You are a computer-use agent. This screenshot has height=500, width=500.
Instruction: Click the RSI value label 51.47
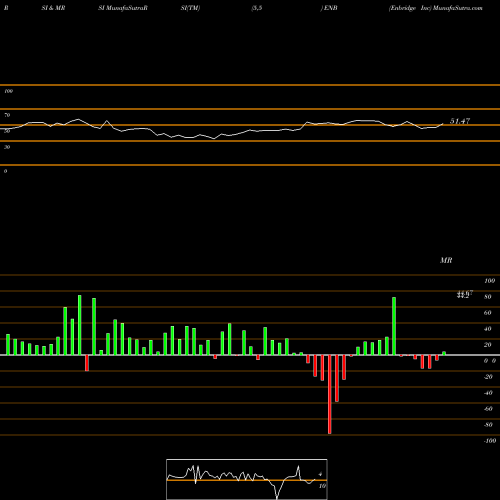(x=460, y=121)
